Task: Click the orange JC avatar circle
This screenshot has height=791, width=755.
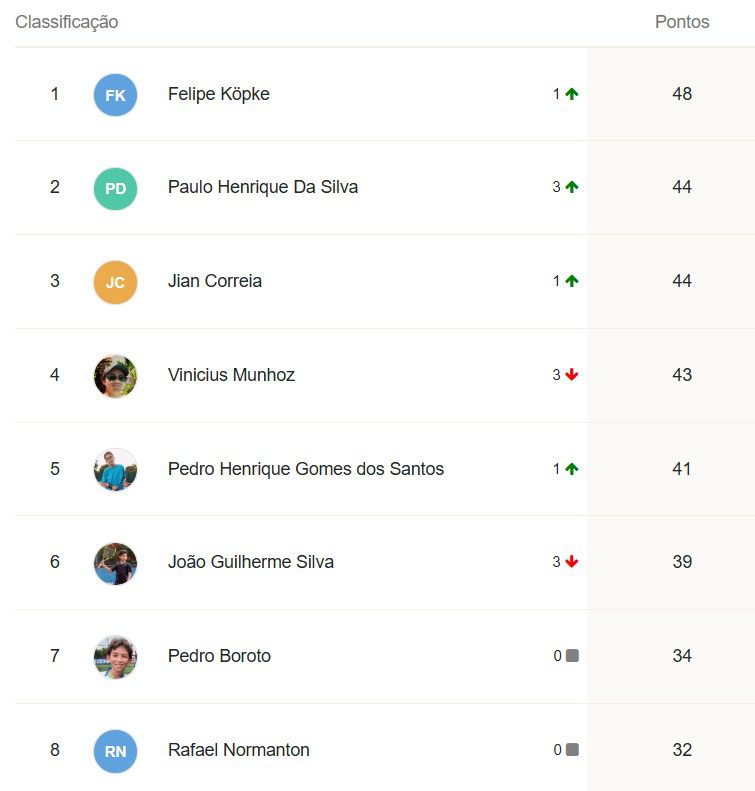Action: click(x=115, y=282)
